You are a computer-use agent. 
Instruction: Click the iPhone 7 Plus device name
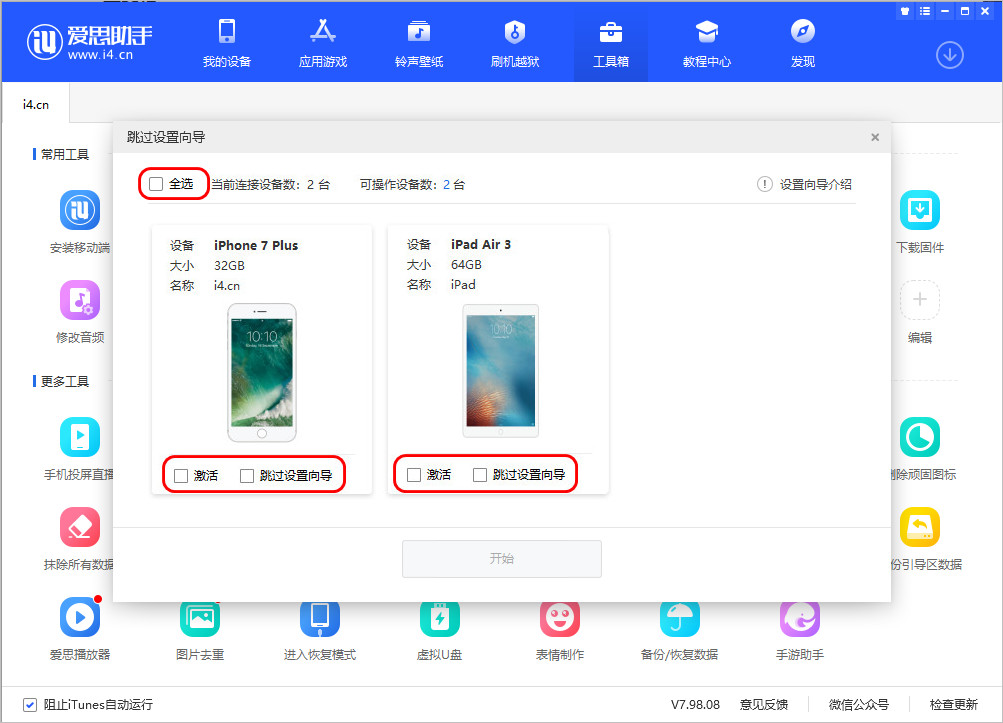tap(256, 245)
